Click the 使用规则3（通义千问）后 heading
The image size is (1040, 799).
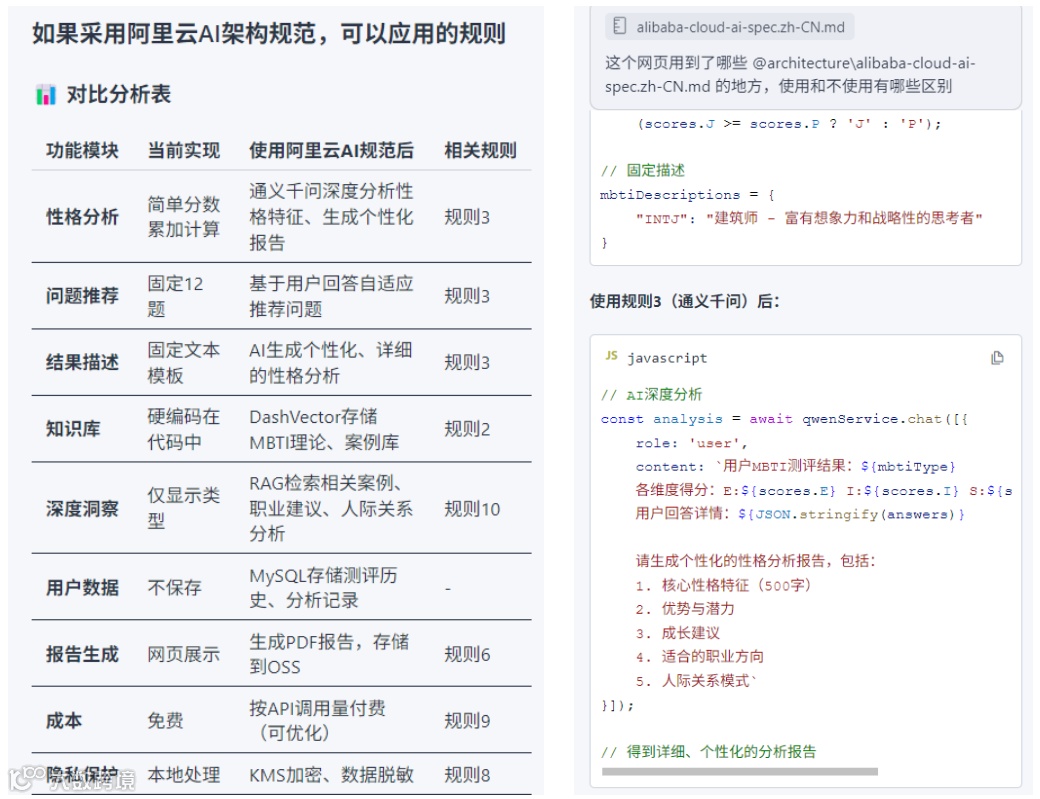tap(684, 301)
